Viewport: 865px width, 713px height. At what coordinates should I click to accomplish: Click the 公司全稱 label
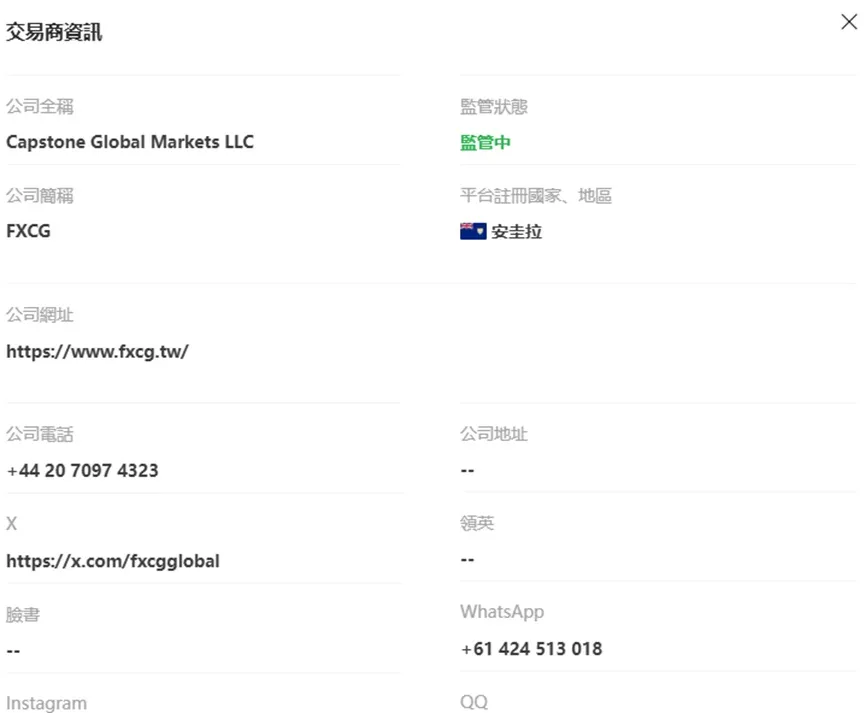pyautogui.click(x=40, y=107)
